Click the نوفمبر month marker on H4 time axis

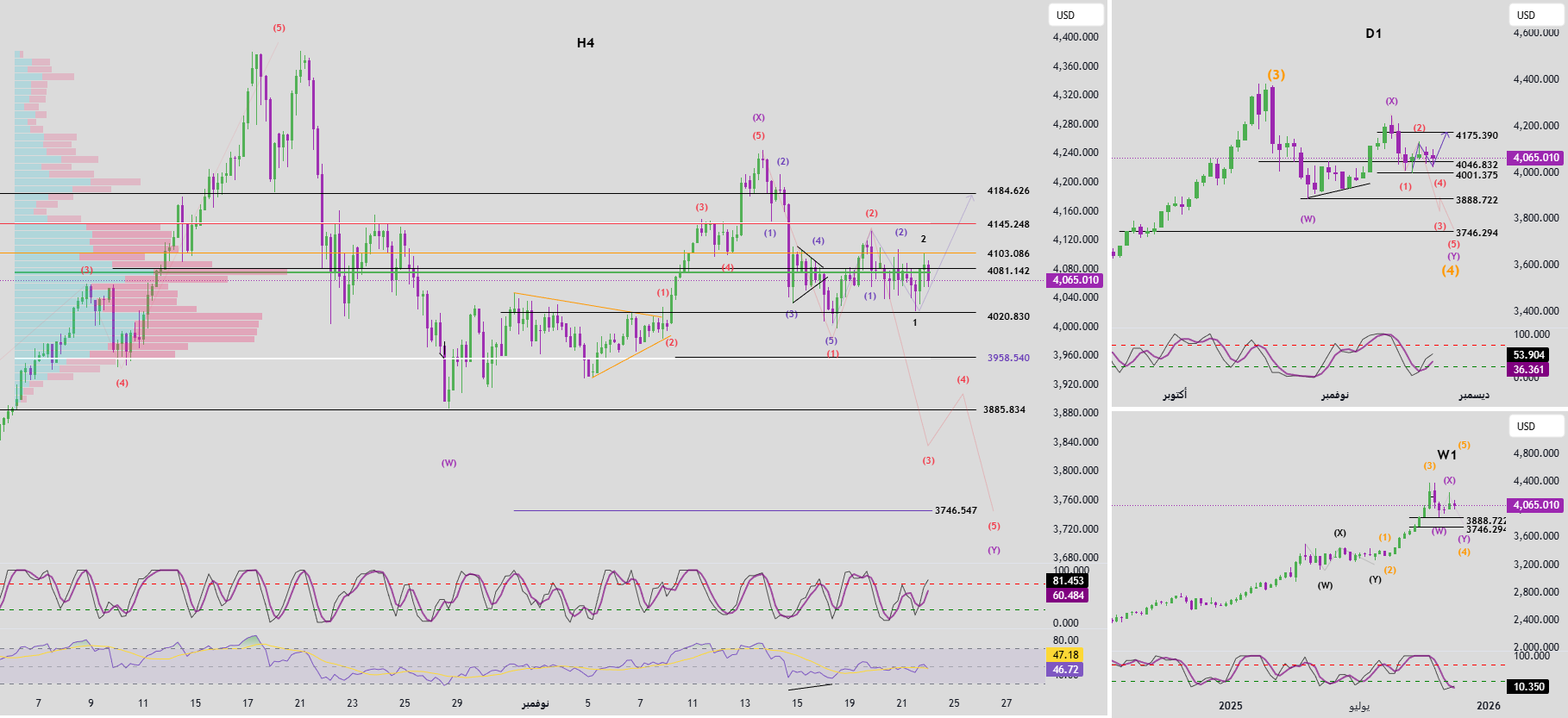535,703
